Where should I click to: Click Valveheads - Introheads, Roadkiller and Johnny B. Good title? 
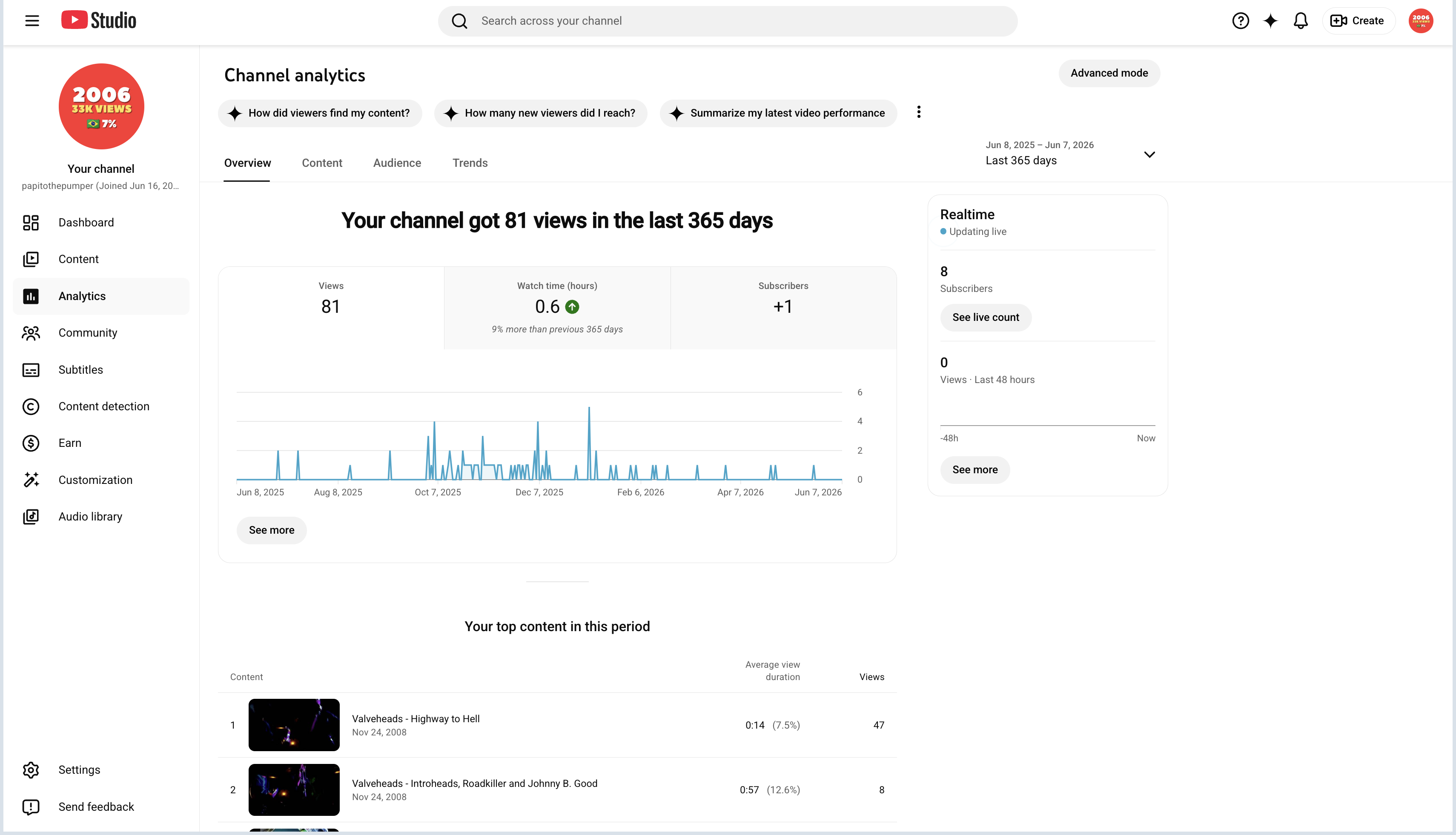[474, 784]
